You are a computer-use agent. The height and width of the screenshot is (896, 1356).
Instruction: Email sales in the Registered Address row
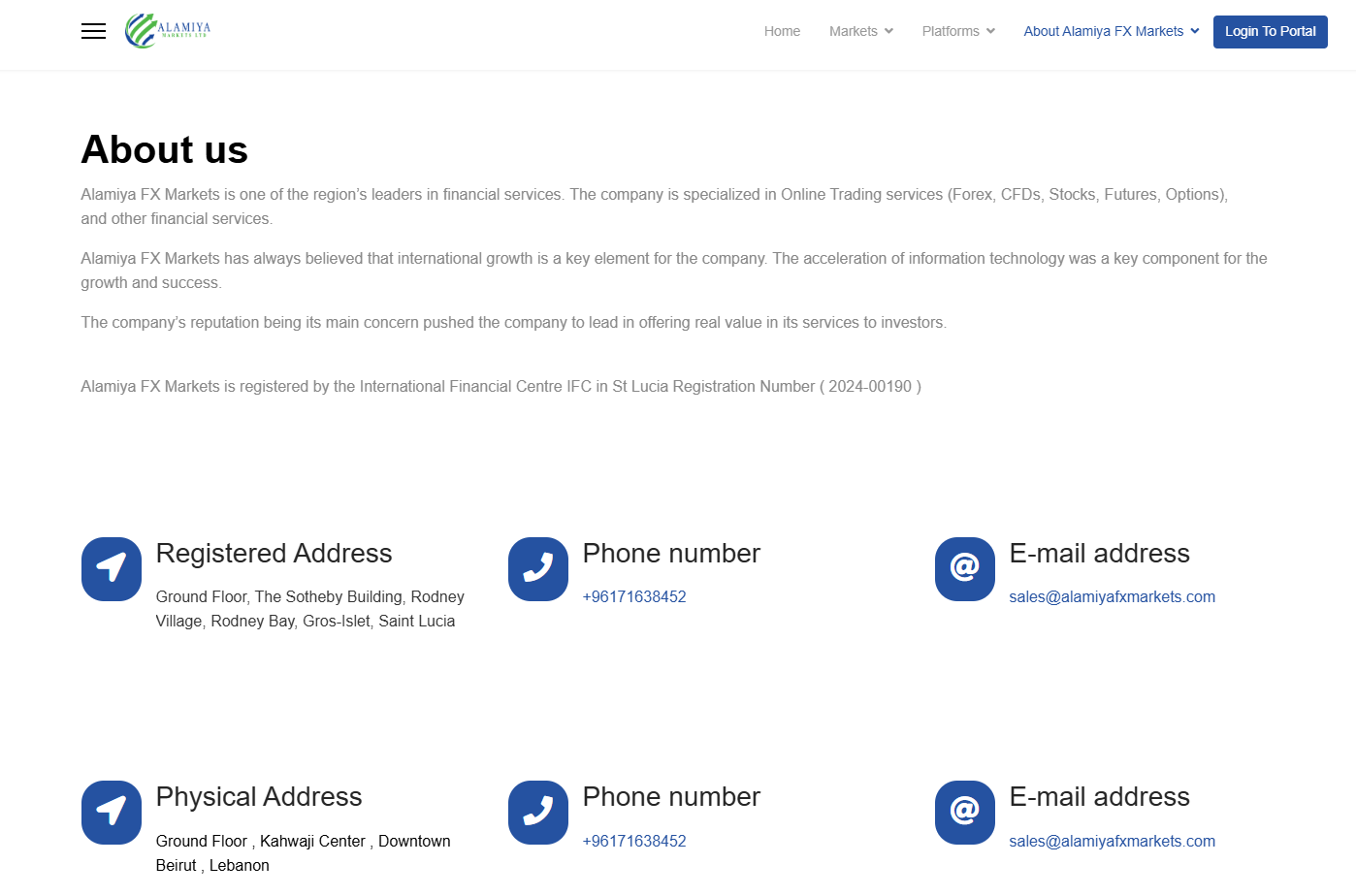1113,597
